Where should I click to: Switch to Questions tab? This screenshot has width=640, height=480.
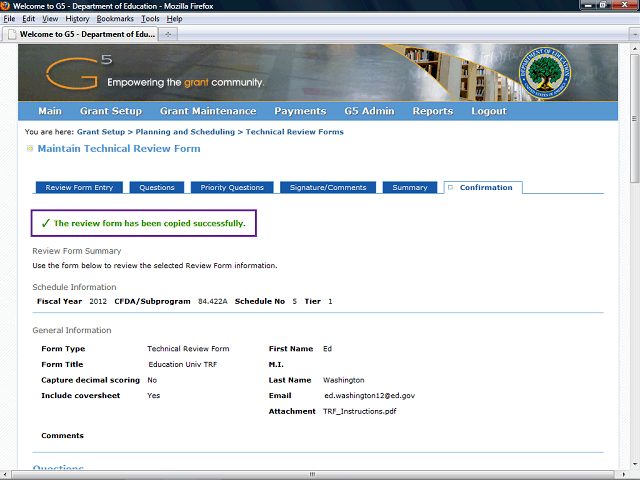coord(157,187)
